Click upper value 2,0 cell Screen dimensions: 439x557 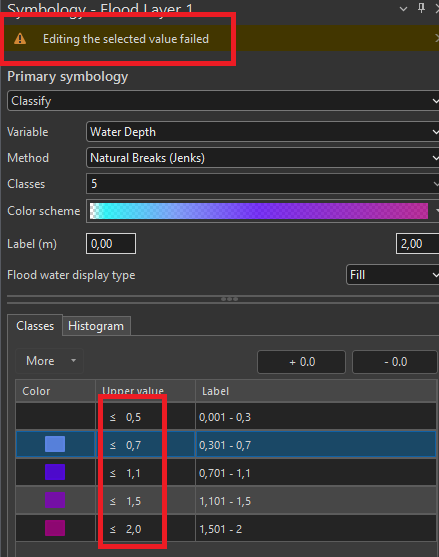pos(145,529)
